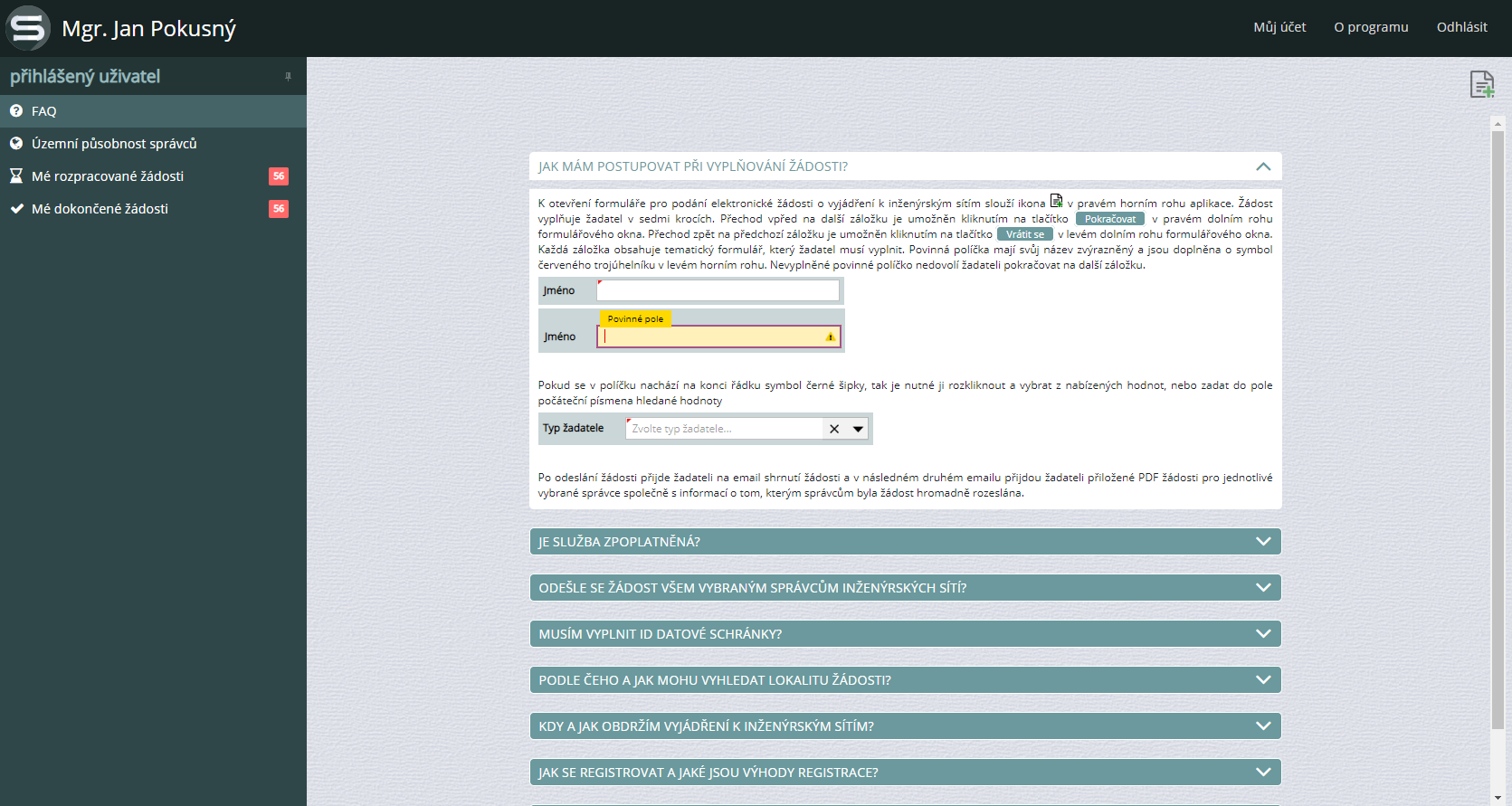Clear the Typ žadatele field with the X
Viewport: 1512px width, 806px height.
point(834,429)
